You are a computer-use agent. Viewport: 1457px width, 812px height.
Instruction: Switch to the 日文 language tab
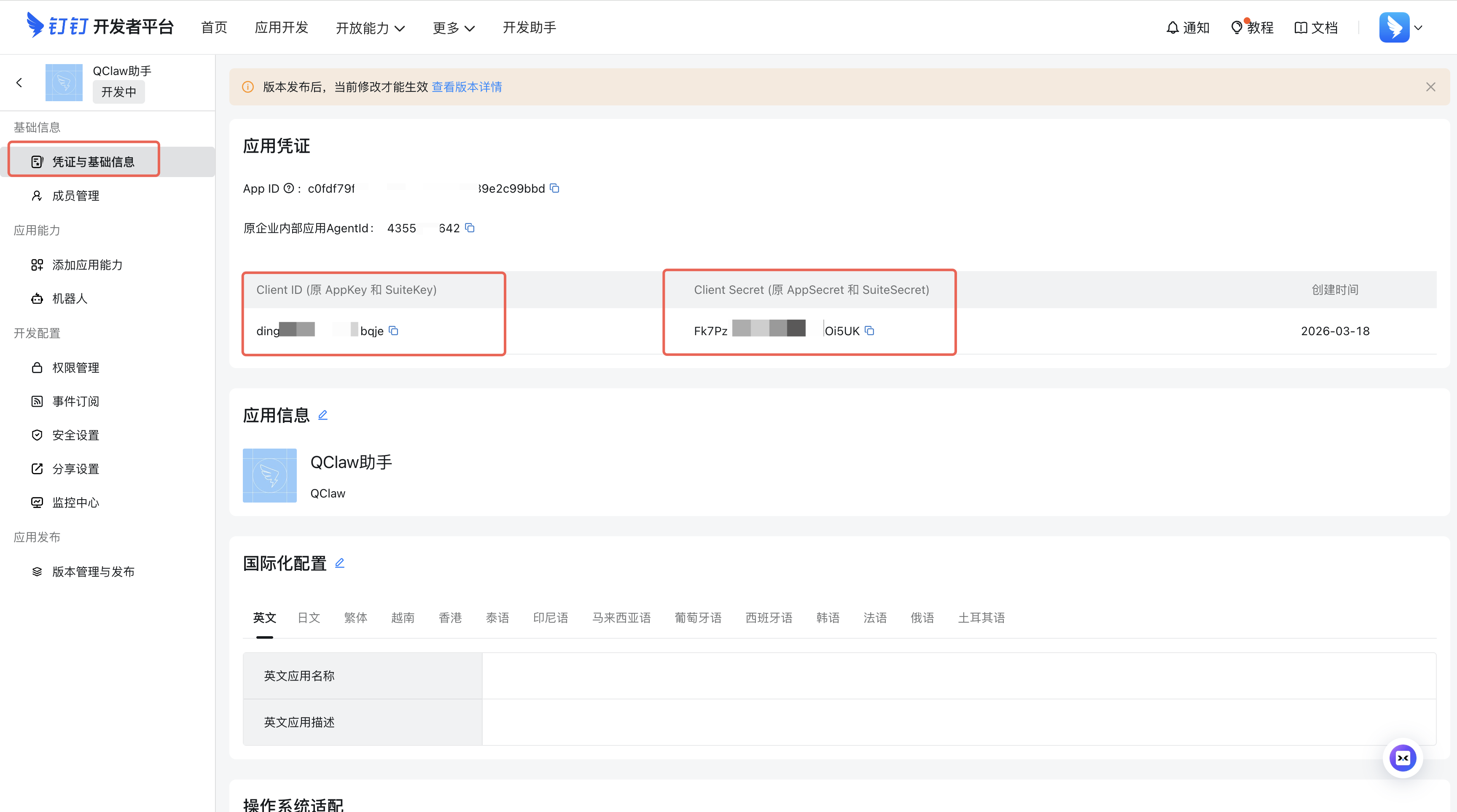pyautogui.click(x=309, y=618)
